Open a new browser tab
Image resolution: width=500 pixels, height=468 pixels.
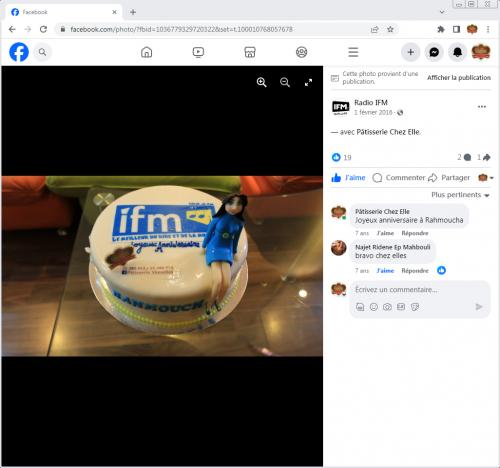pos(133,12)
